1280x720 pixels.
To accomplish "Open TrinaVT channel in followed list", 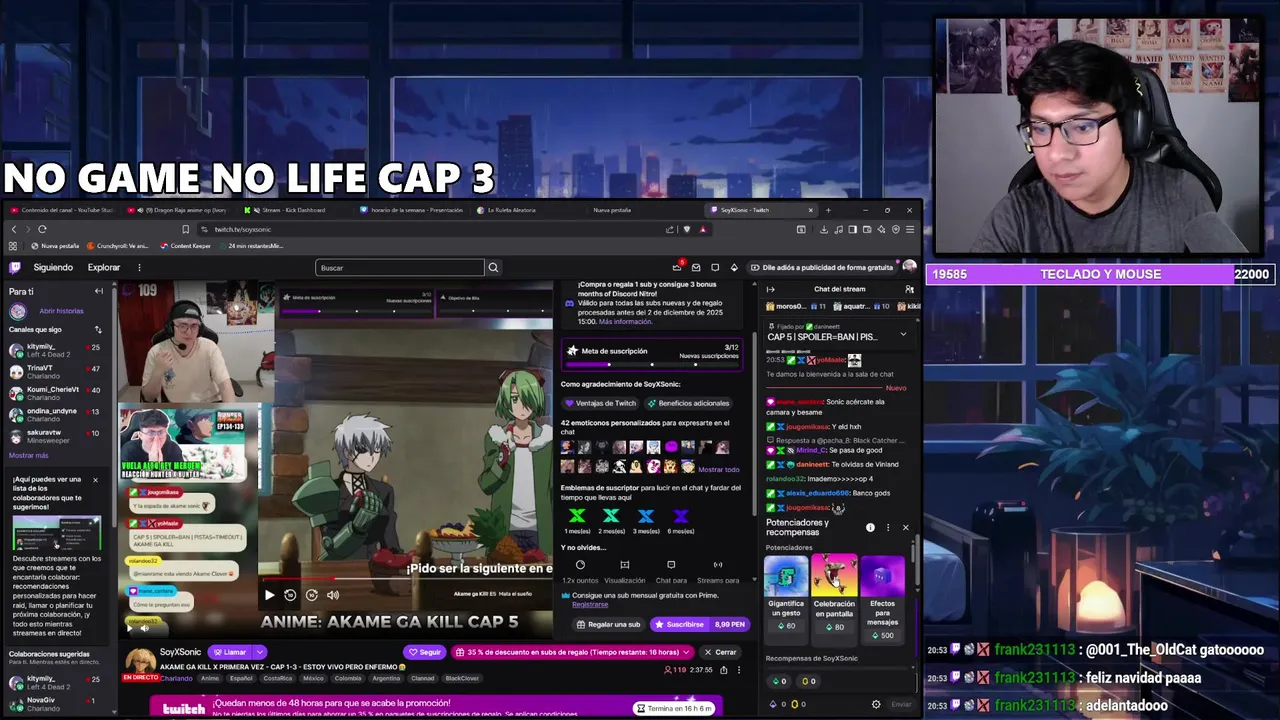I will click(x=55, y=372).
